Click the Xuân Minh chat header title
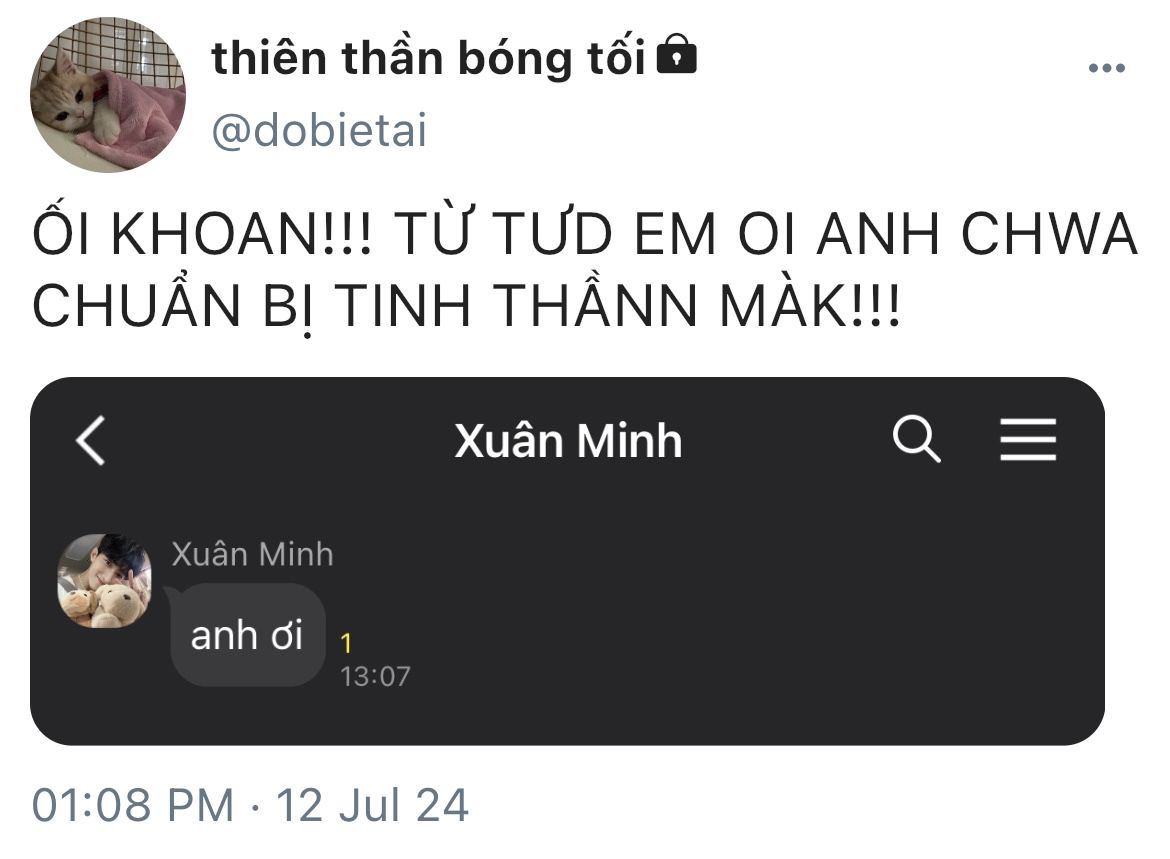 568,441
